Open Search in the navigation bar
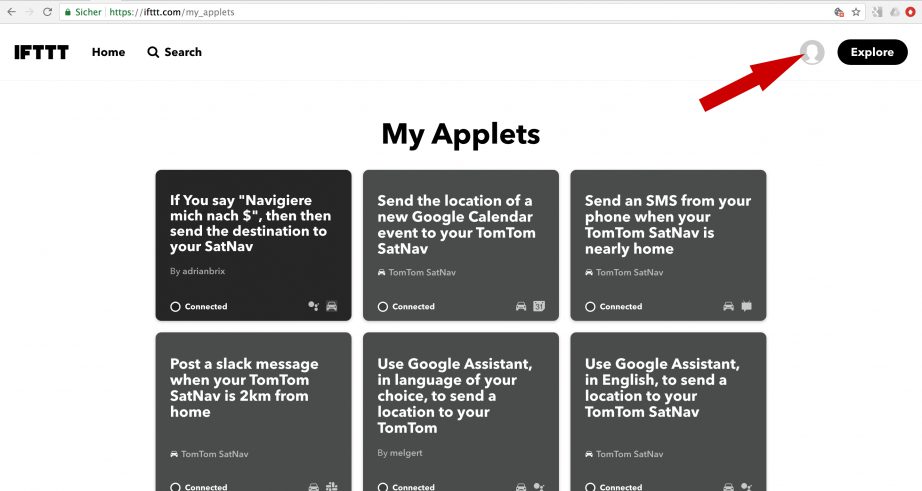 174,52
